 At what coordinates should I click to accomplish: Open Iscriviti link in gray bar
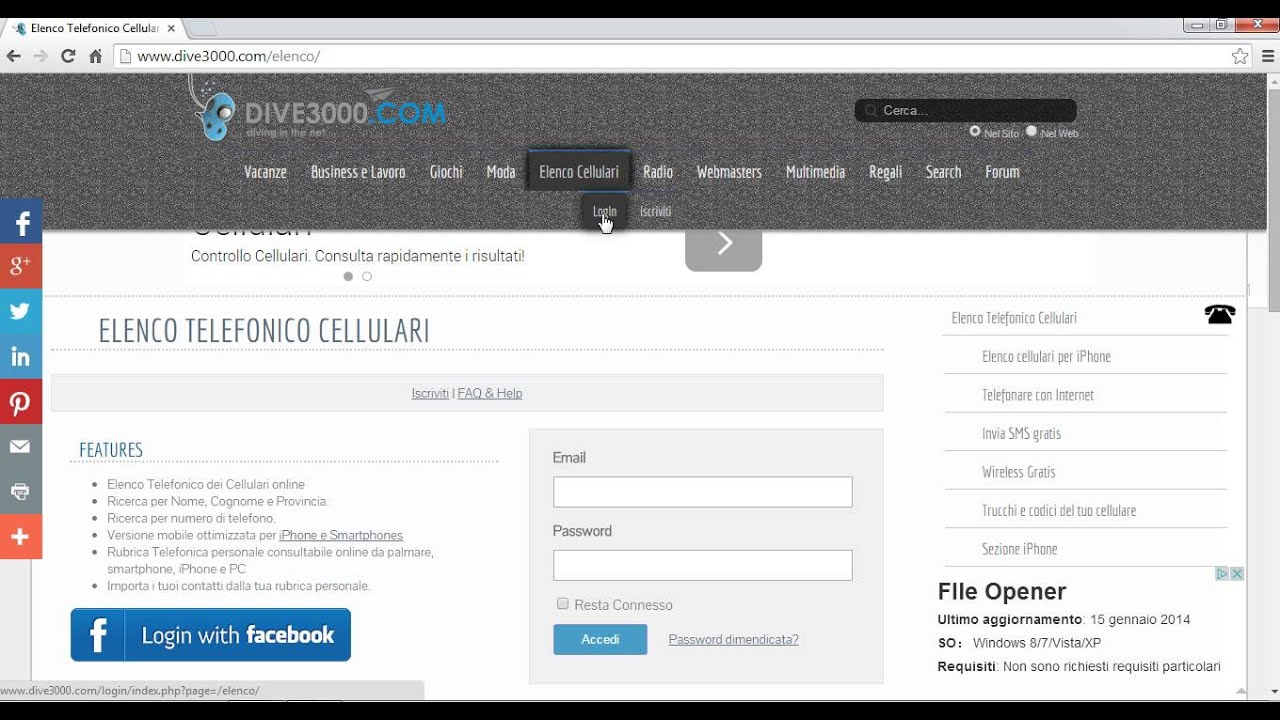click(430, 393)
